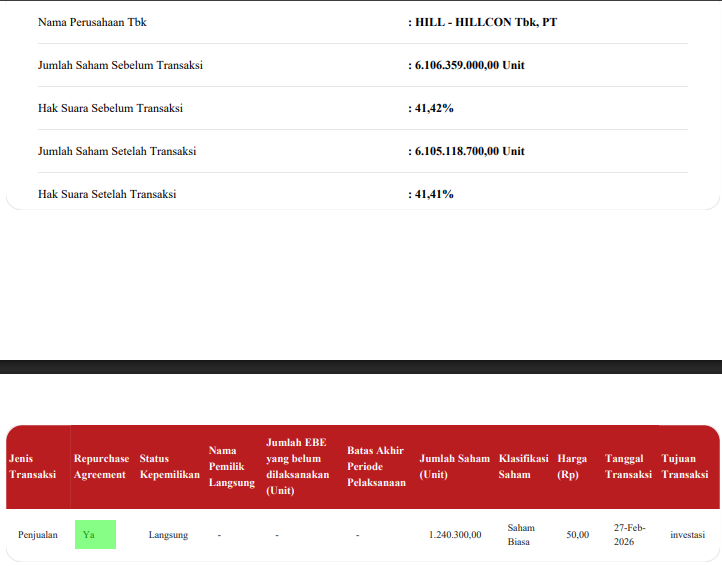Click 'Jumlah EBE yang belum dilaksanakan' header
Image resolution: width=722 pixels, height=566 pixels.
[297, 467]
